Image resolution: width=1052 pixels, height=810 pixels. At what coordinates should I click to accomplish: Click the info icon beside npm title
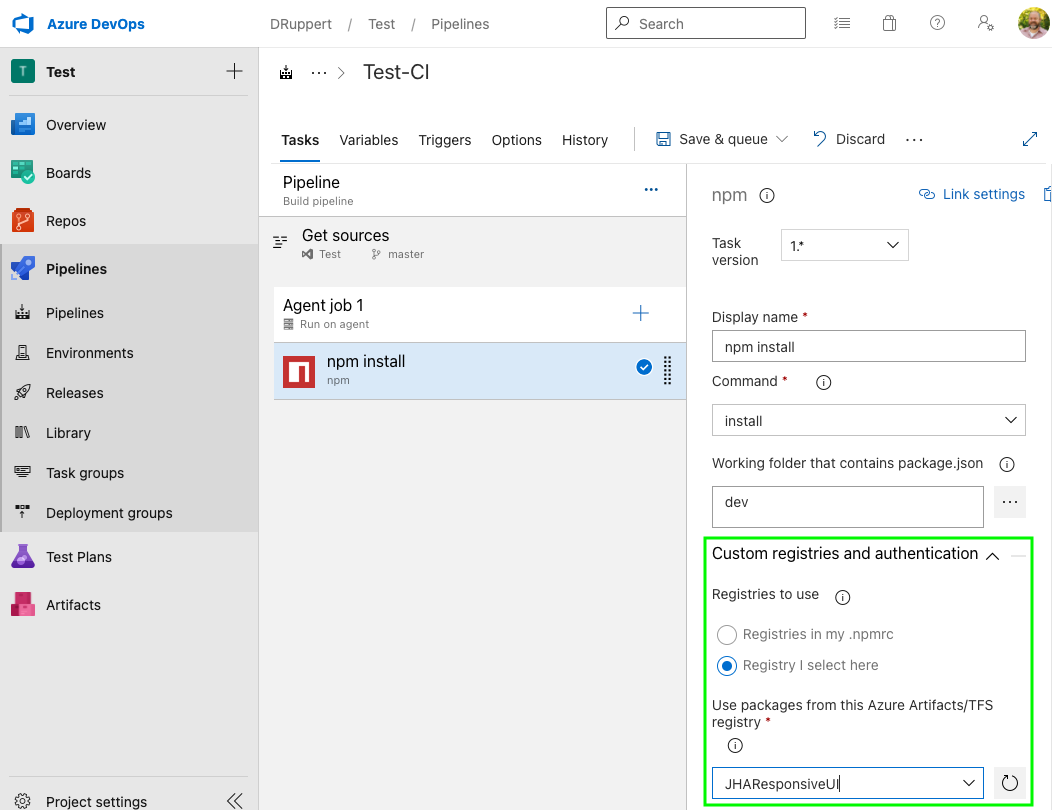tap(767, 196)
